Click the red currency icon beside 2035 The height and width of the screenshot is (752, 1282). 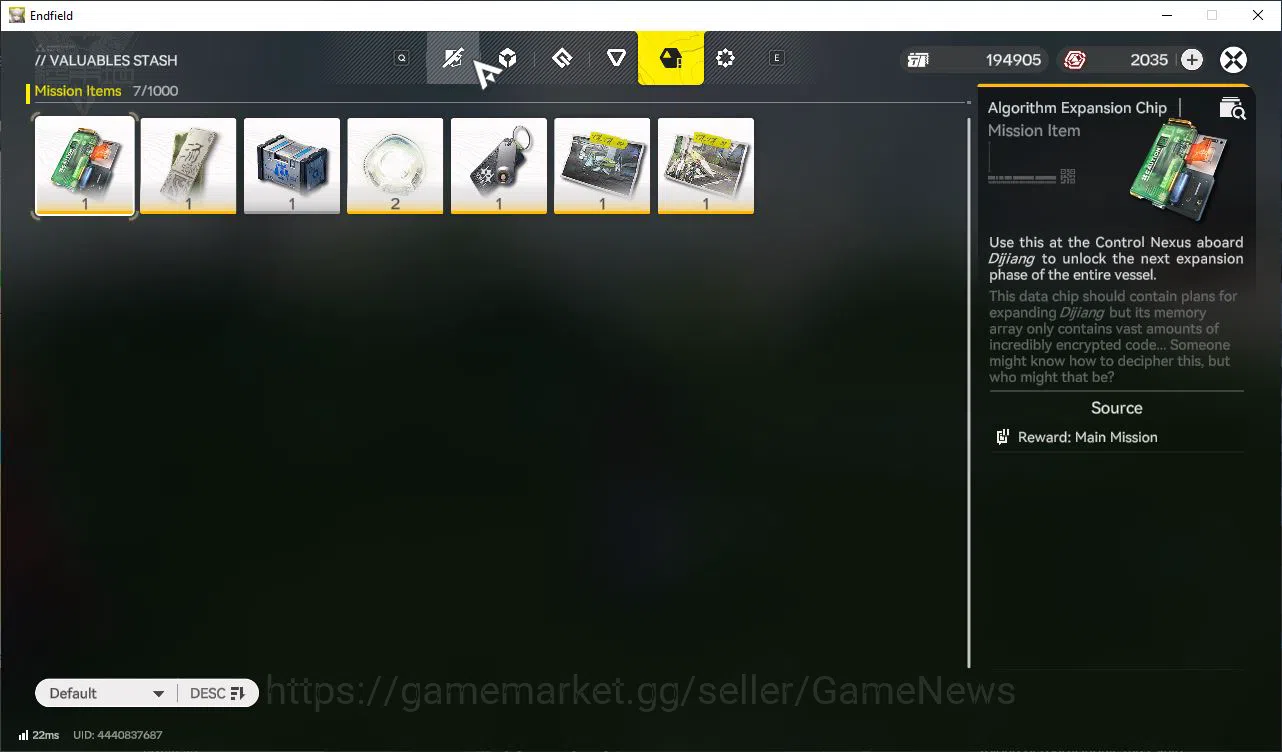[x=1075, y=60]
